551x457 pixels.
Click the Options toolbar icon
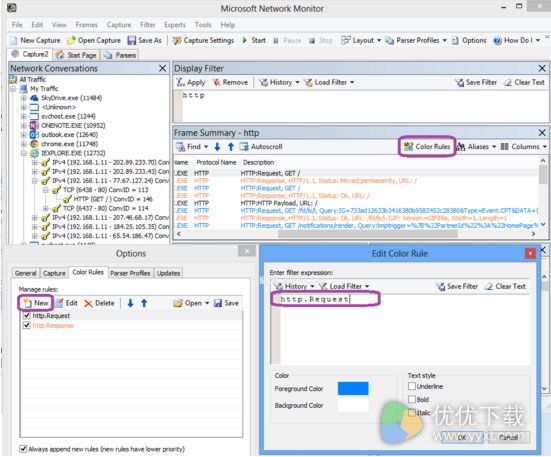pos(455,41)
